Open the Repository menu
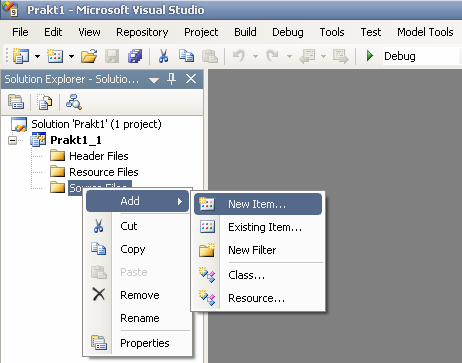The height and width of the screenshot is (363, 462). [142, 32]
